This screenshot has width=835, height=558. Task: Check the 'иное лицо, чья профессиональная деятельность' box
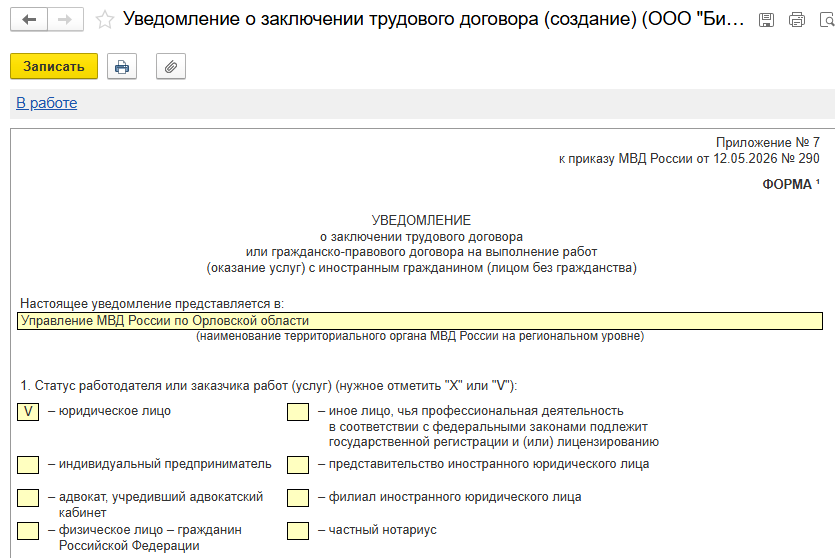coord(298,412)
